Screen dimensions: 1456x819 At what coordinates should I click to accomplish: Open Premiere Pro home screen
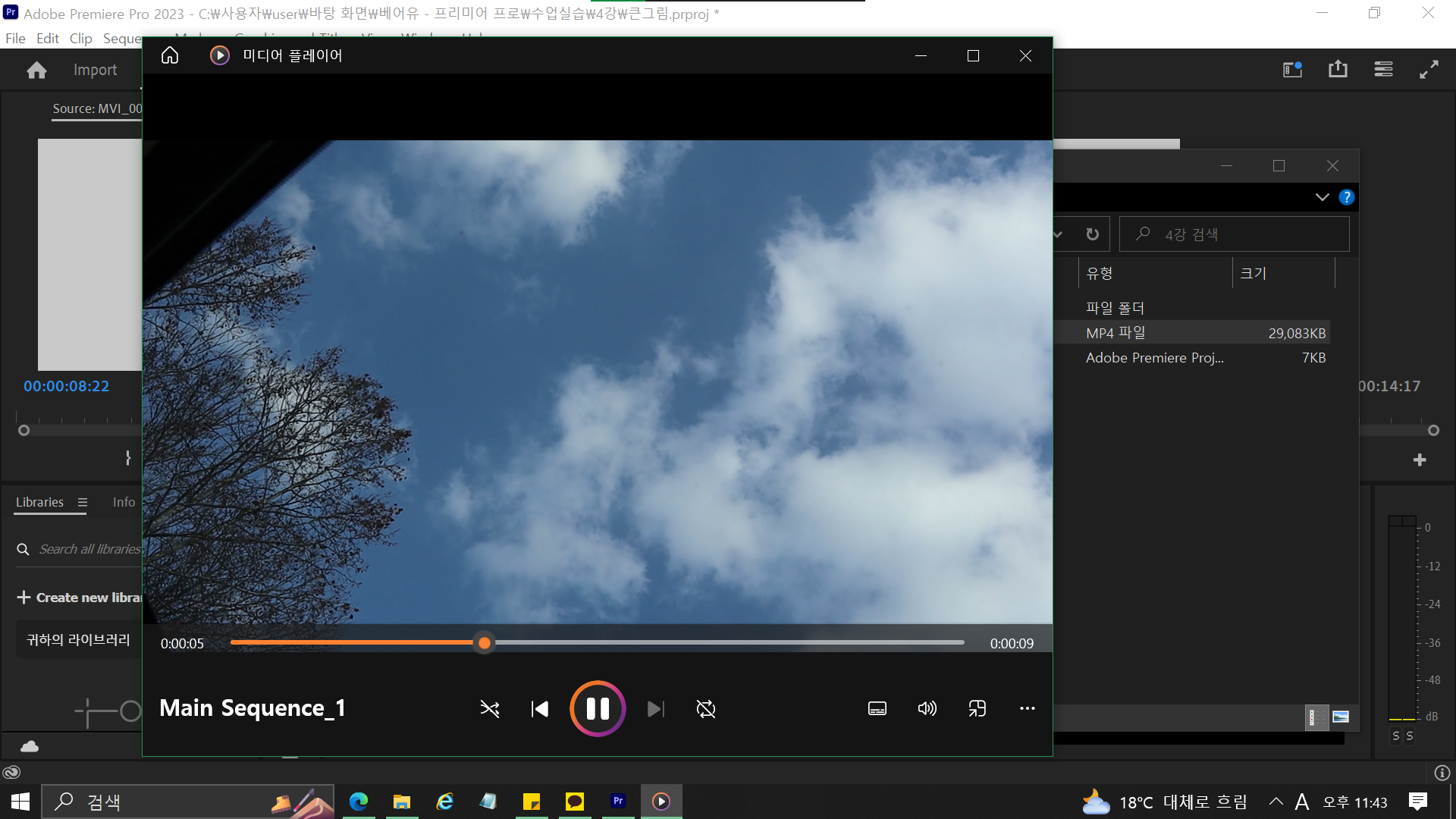tap(36, 71)
